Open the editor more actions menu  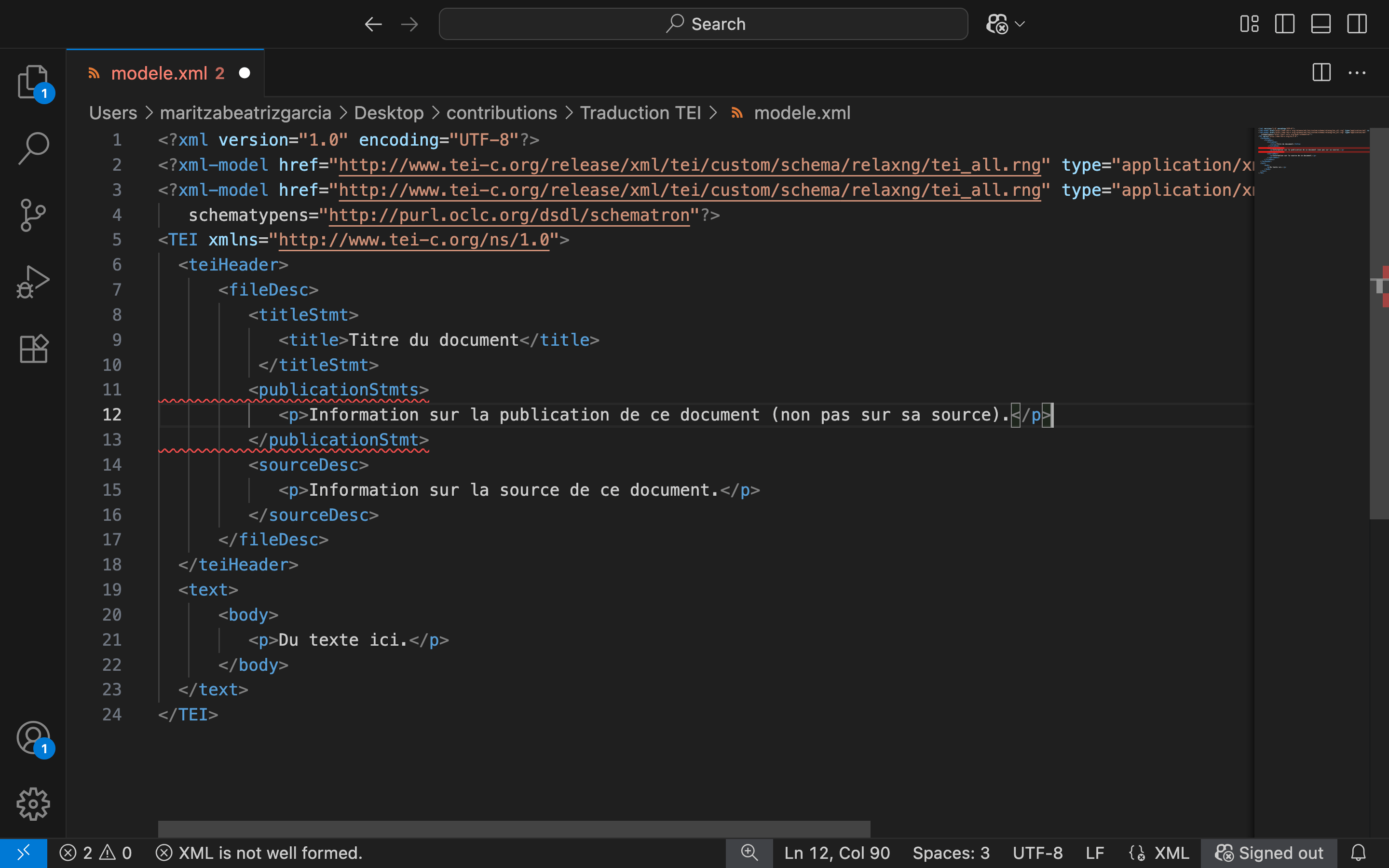coord(1357,72)
